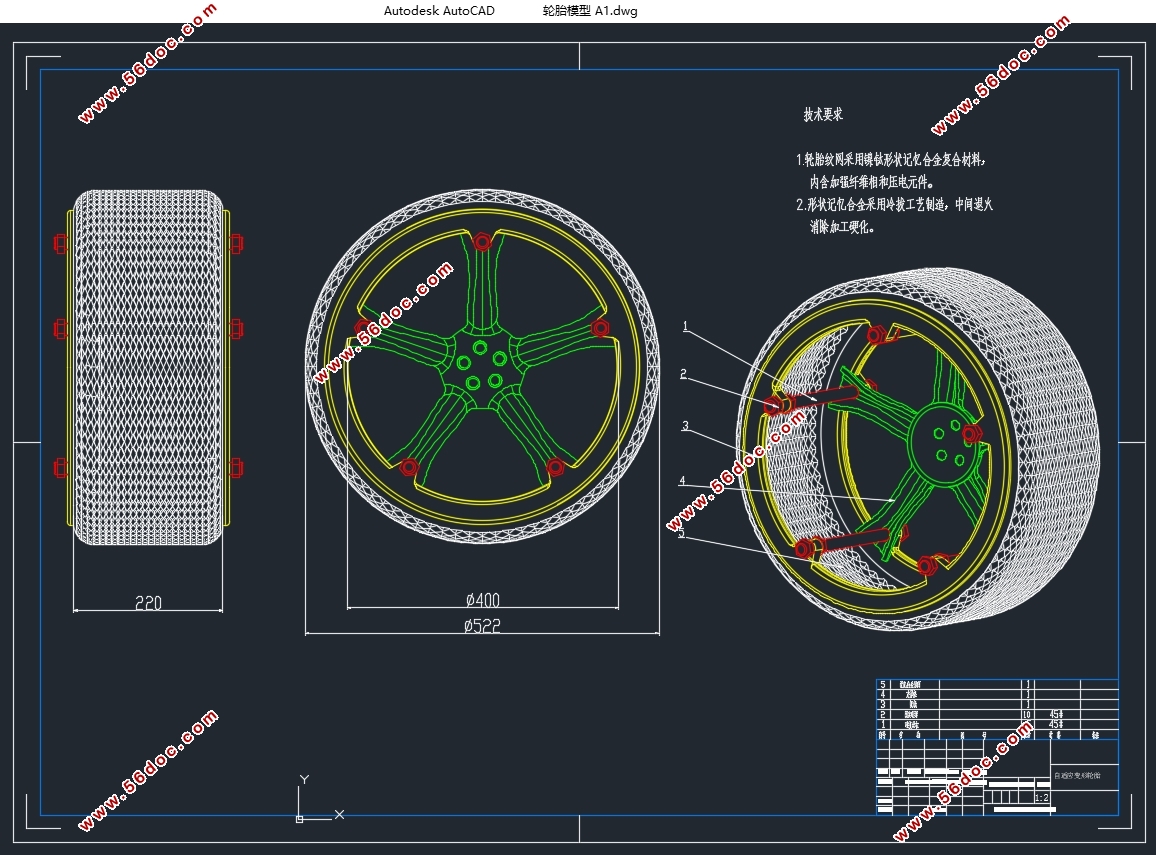This screenshot has width=1156, height=855.
Task: Click the file name 轮胎模型 A1.dwg
Action: [x=590, y=10]
